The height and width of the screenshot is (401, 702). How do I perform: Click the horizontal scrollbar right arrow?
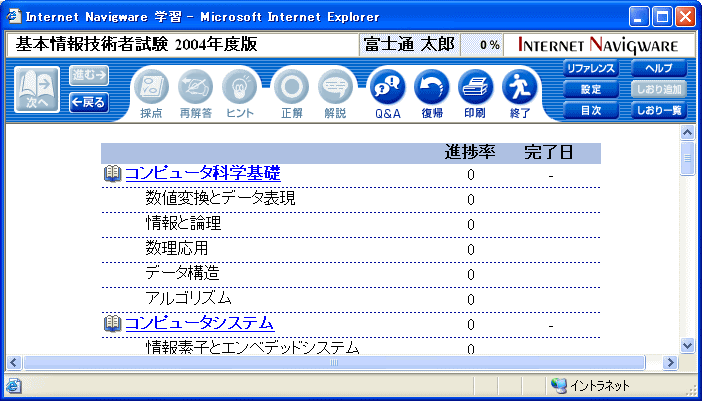(x=670, y=362)
